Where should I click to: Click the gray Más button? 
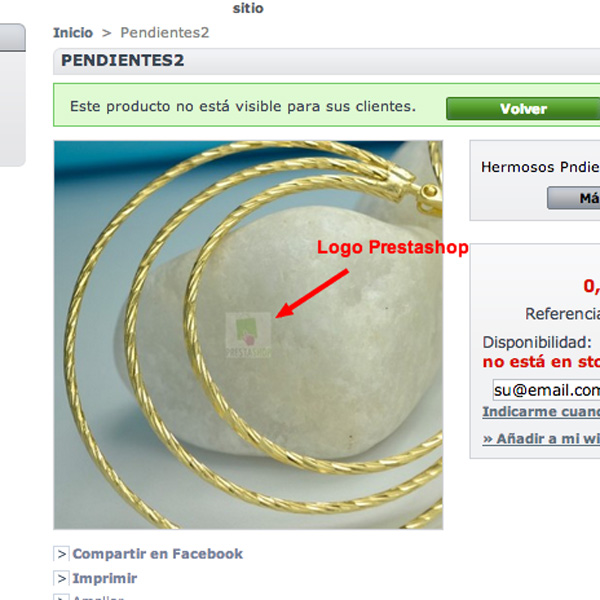[x=574, y=198]
